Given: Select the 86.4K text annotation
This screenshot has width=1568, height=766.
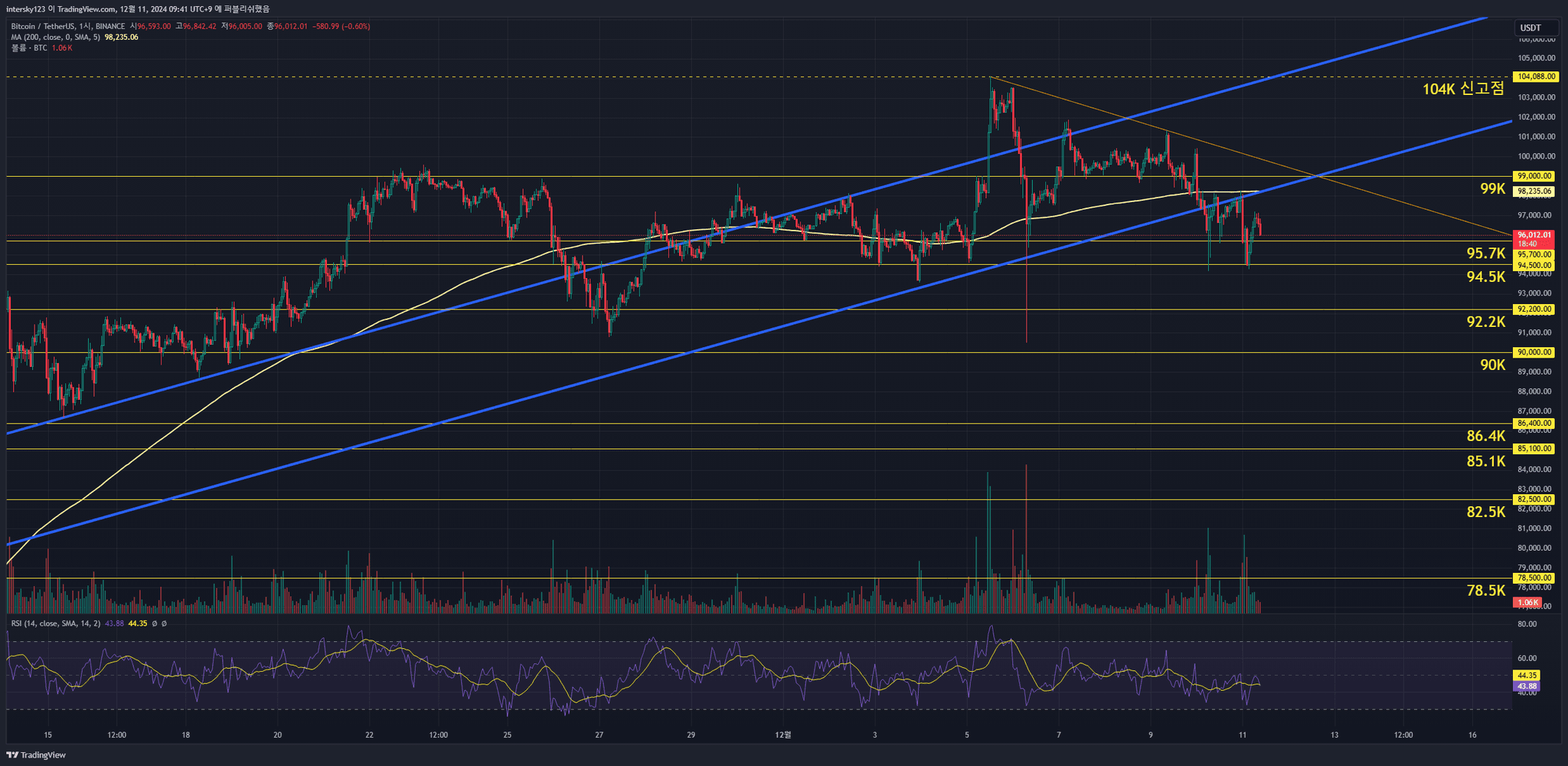Looking at the screenshot, I should (1485, 436).
